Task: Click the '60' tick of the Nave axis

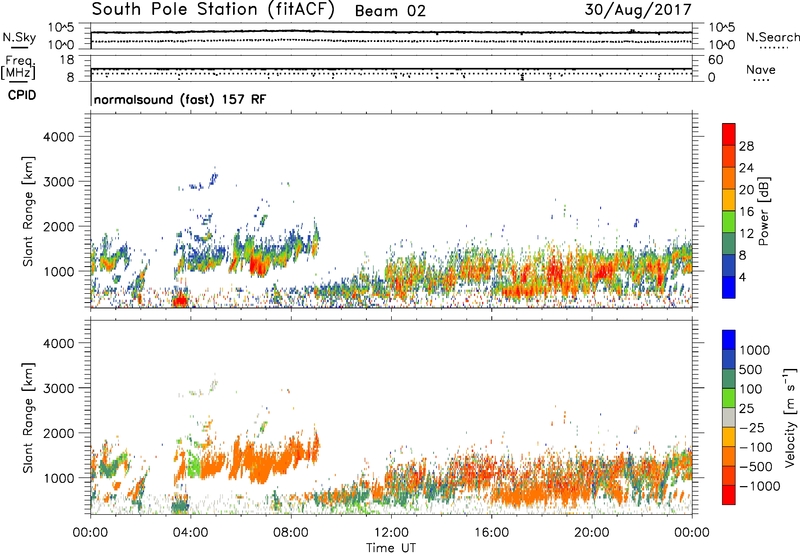Action: point(715,60)
